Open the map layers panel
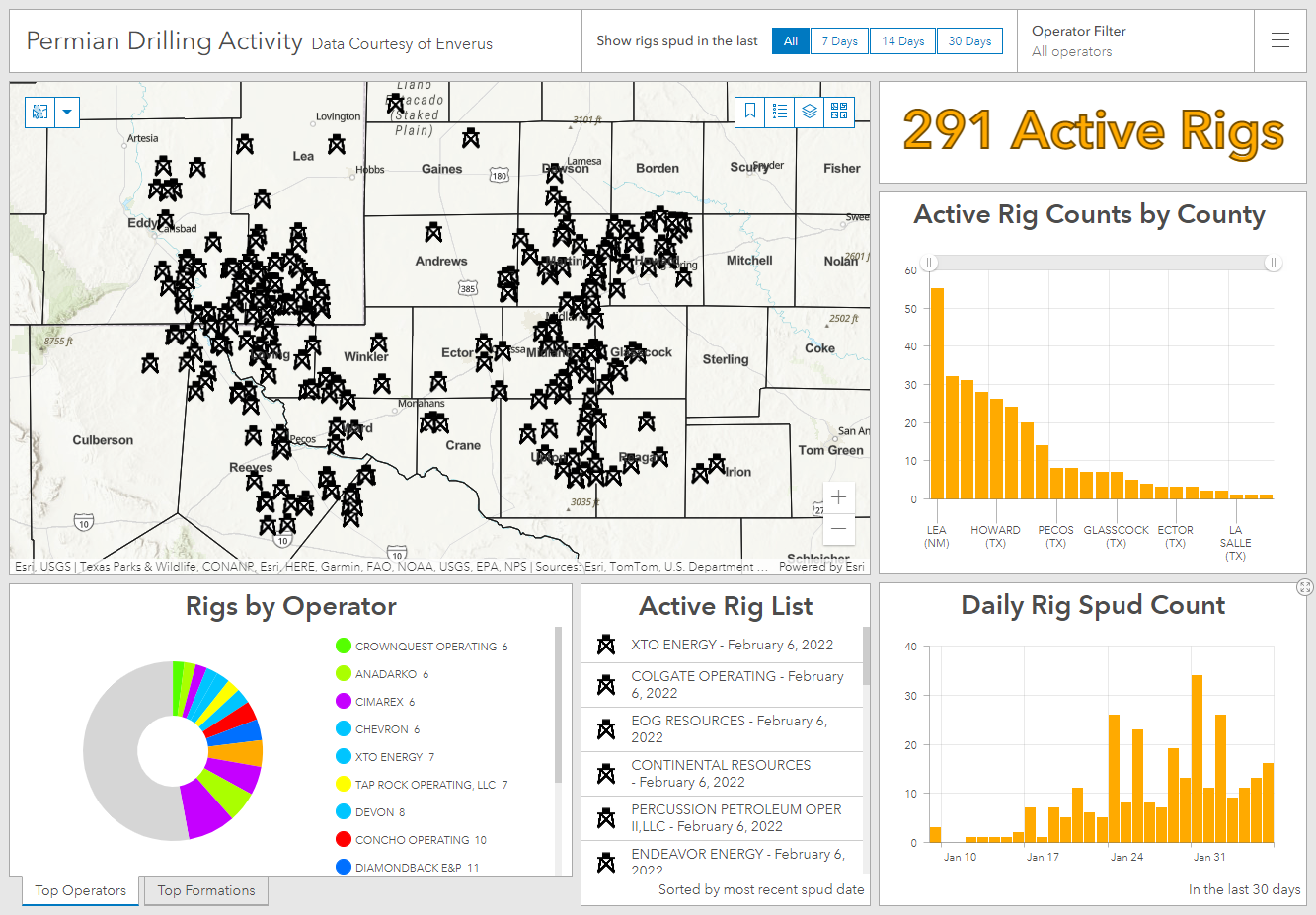Viewport: 1316px width, 915px height. [x=810, y=112]
